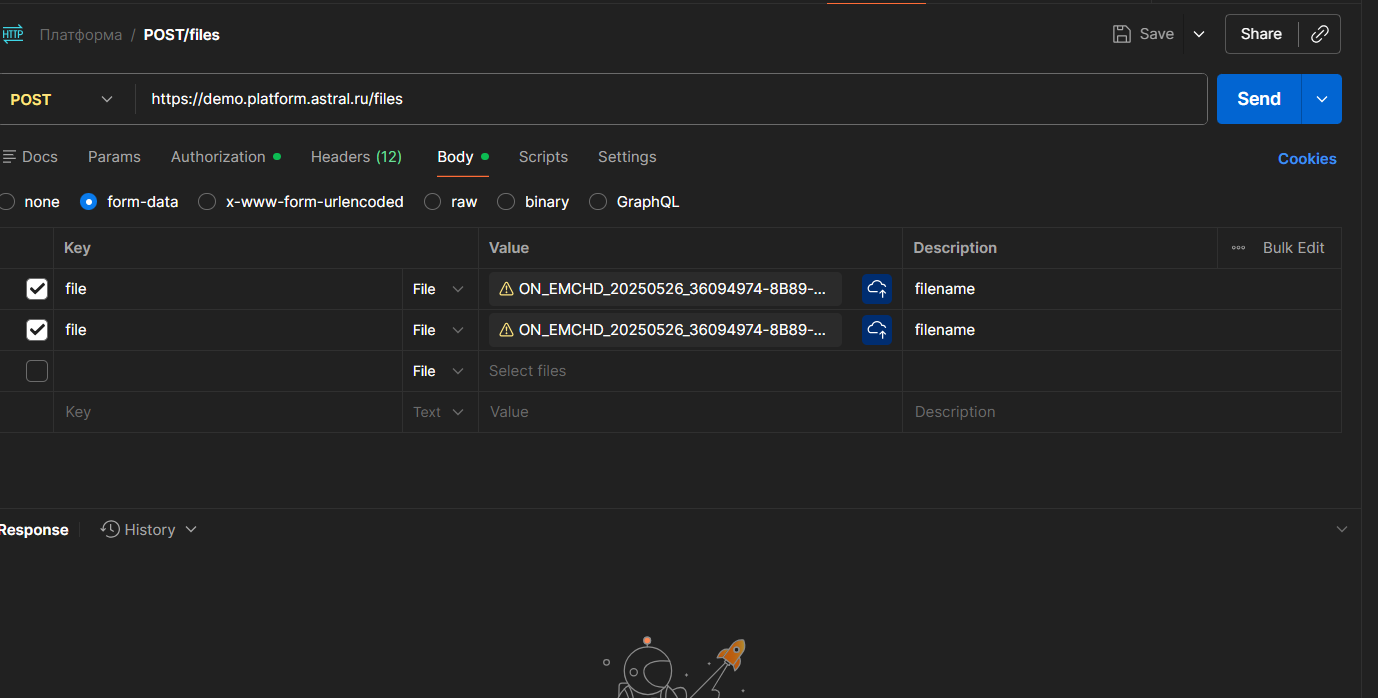
Task: Open the Docs tab
Action: pos(30,157)
